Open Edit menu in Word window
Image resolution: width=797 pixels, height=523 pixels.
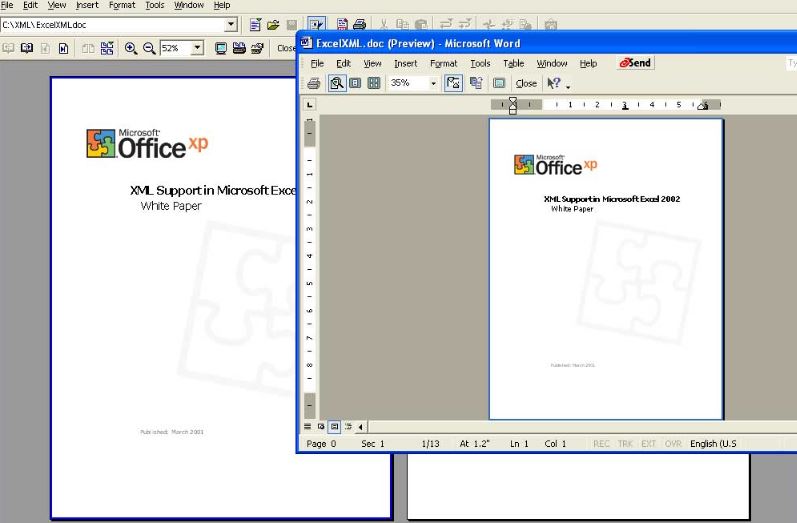pyautogui.click(x=344, y=64)
